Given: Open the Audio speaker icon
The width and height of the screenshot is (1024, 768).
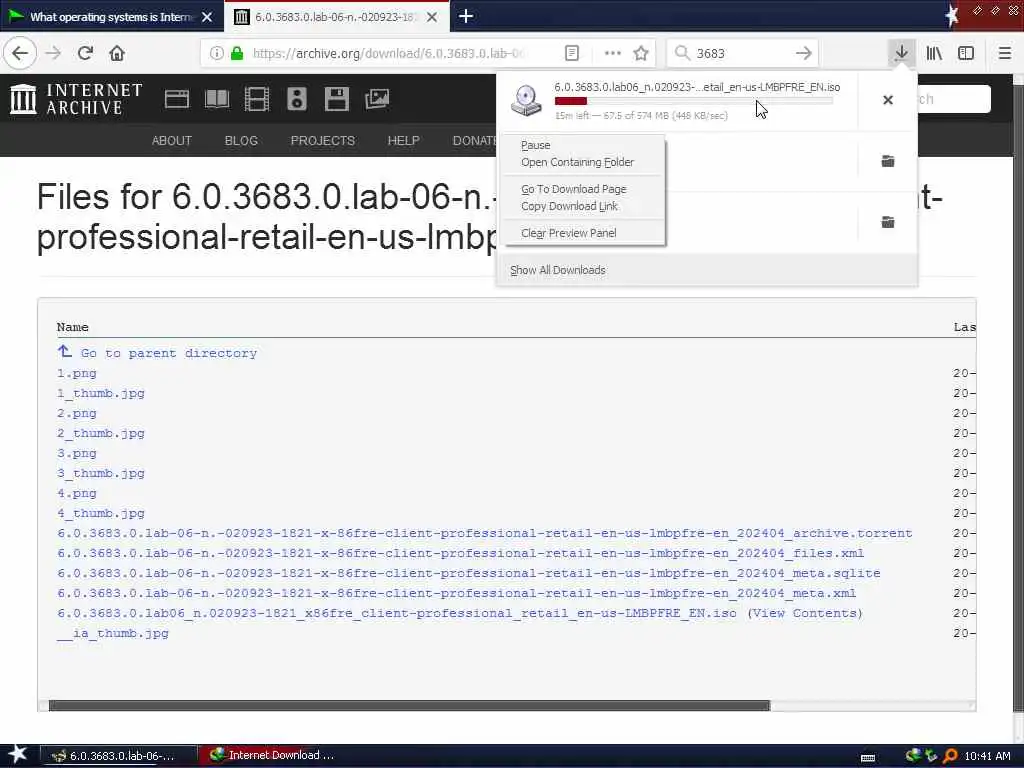Looking at the screenshot, I should click(296, 99).
